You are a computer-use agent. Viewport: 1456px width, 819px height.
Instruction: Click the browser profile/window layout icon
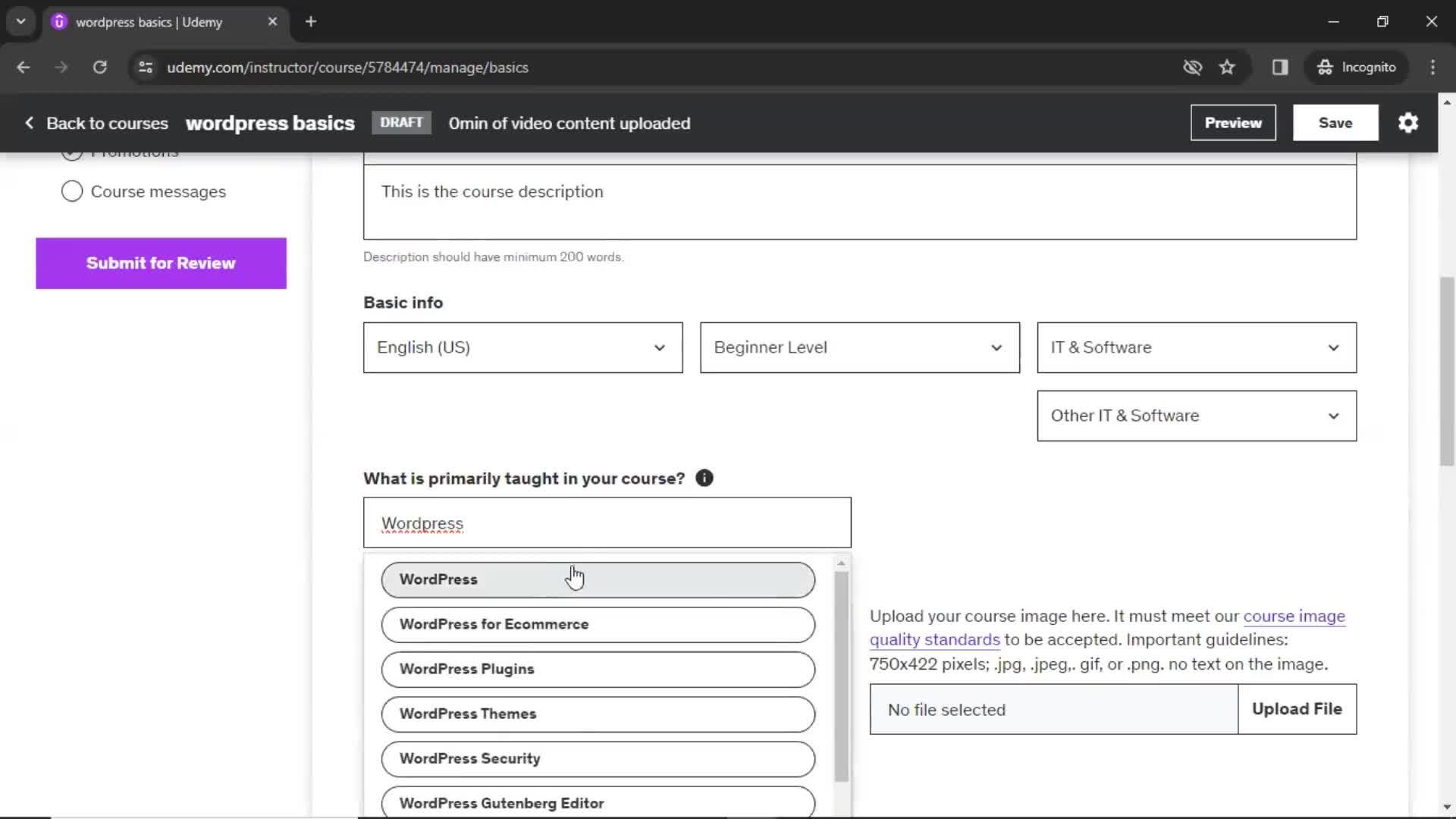pos(1280,67)
